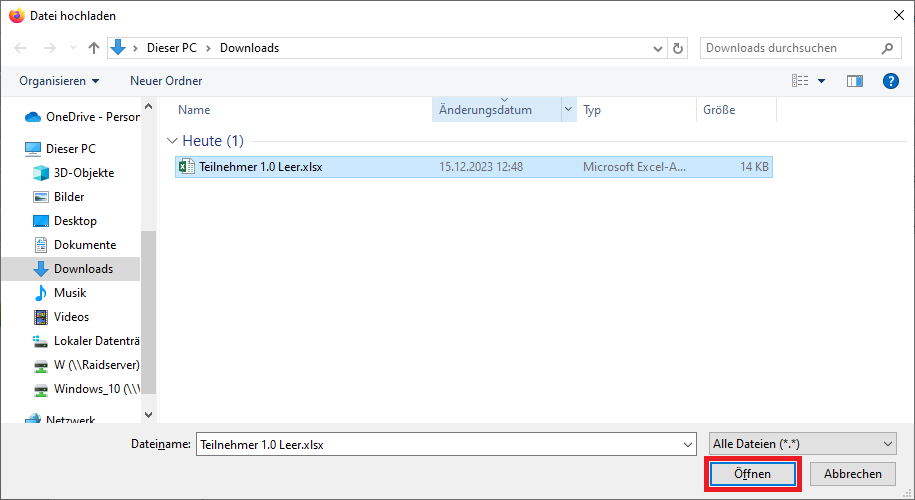Change the view layout icon
This screenshot has height=500, width=915.
click(800, 81)
